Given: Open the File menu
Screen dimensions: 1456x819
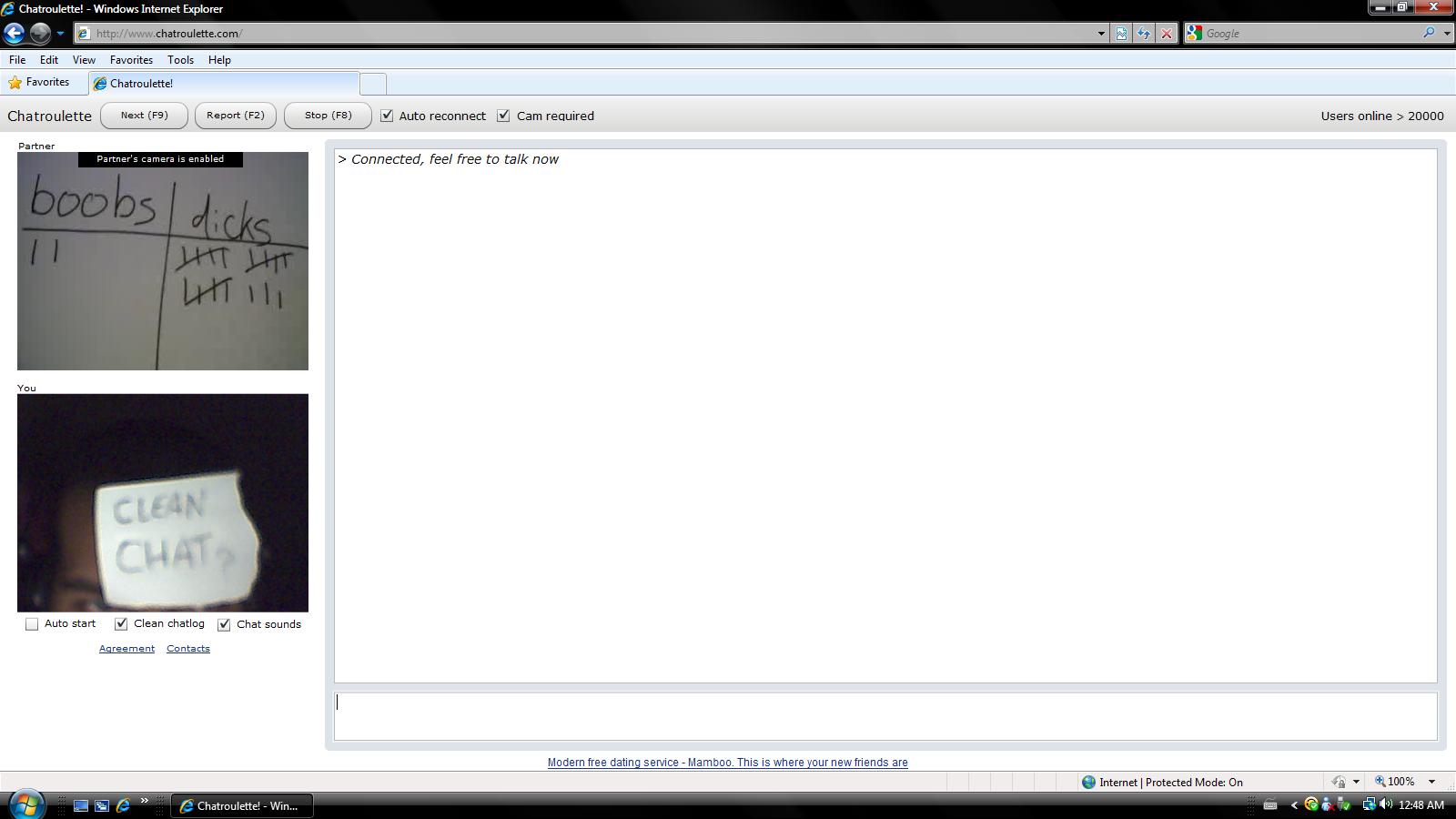Looking at the screenshot, I should 17,60.
